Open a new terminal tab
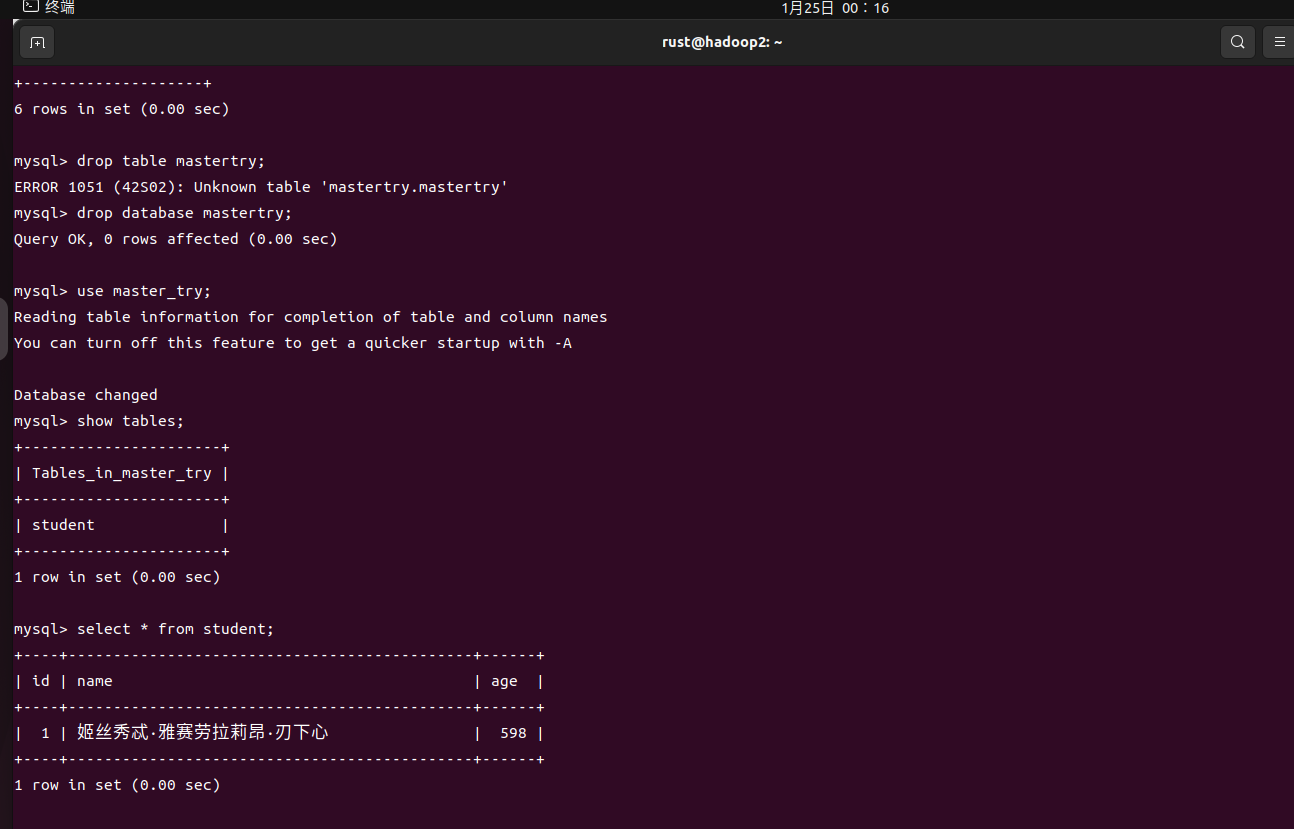Screen dimensions: 1294x829 (37, 42)
